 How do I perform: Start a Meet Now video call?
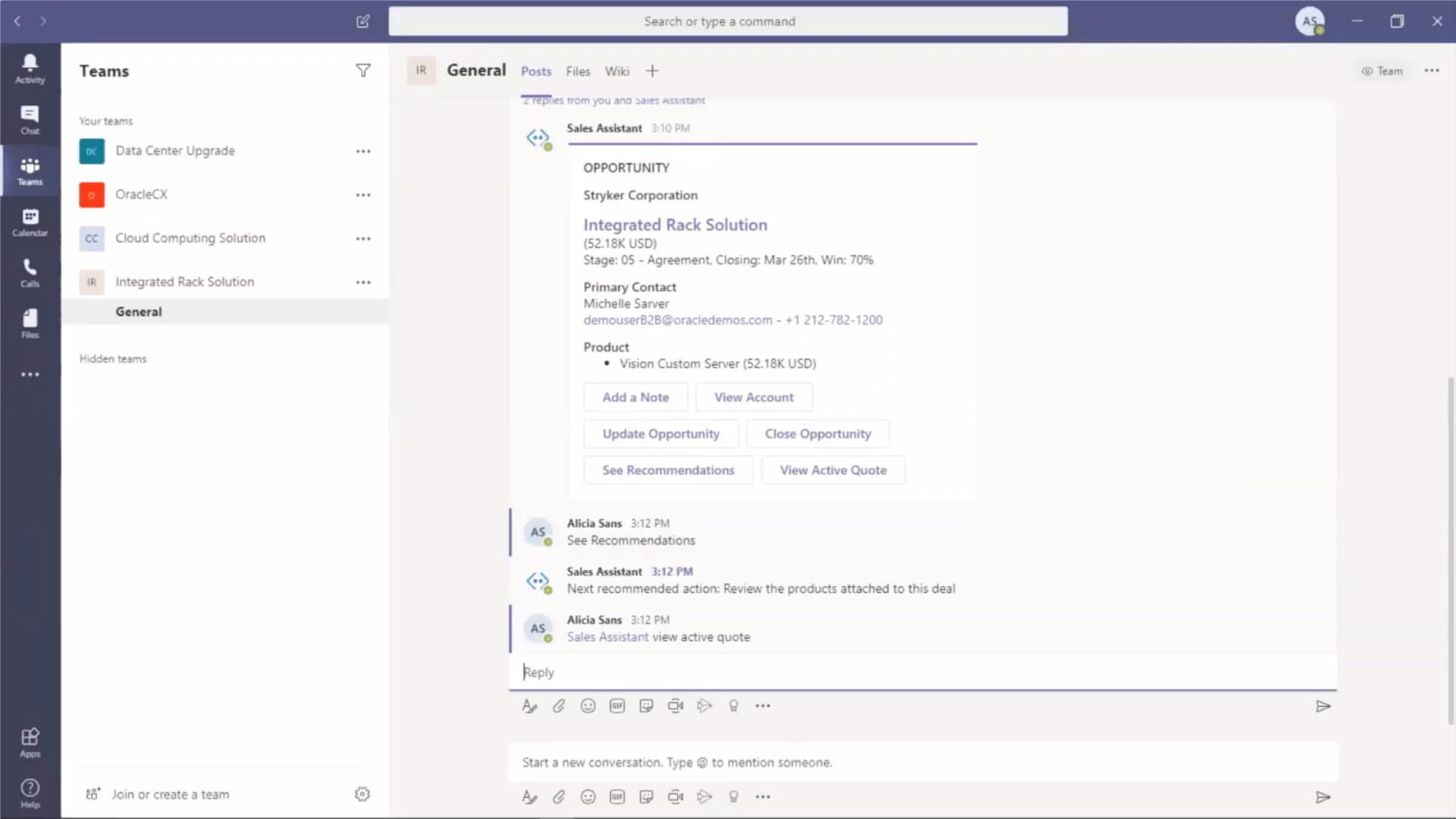(x=676, y=706)
